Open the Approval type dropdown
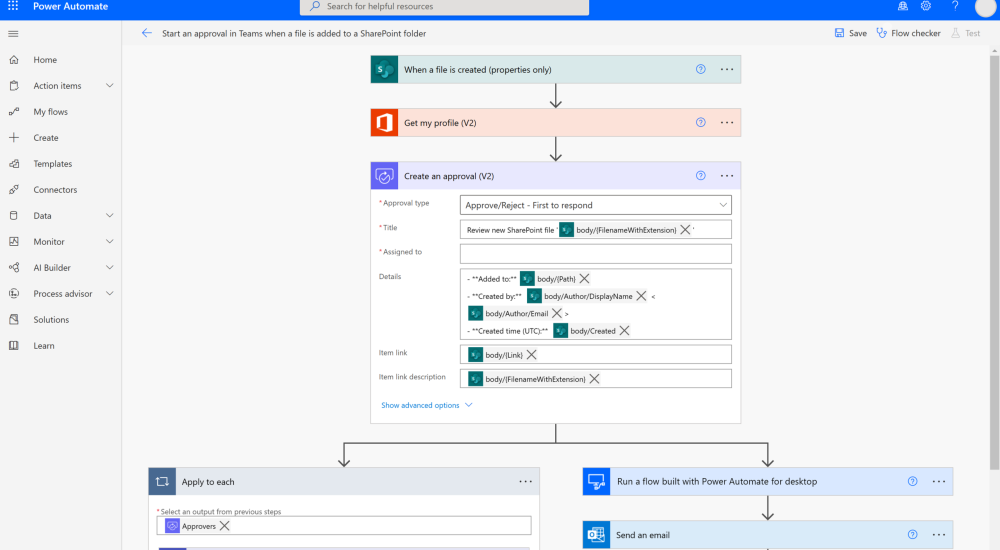The height and width of the screenshot is (550, 1000). pyautogui.click(x=595, y=205)
